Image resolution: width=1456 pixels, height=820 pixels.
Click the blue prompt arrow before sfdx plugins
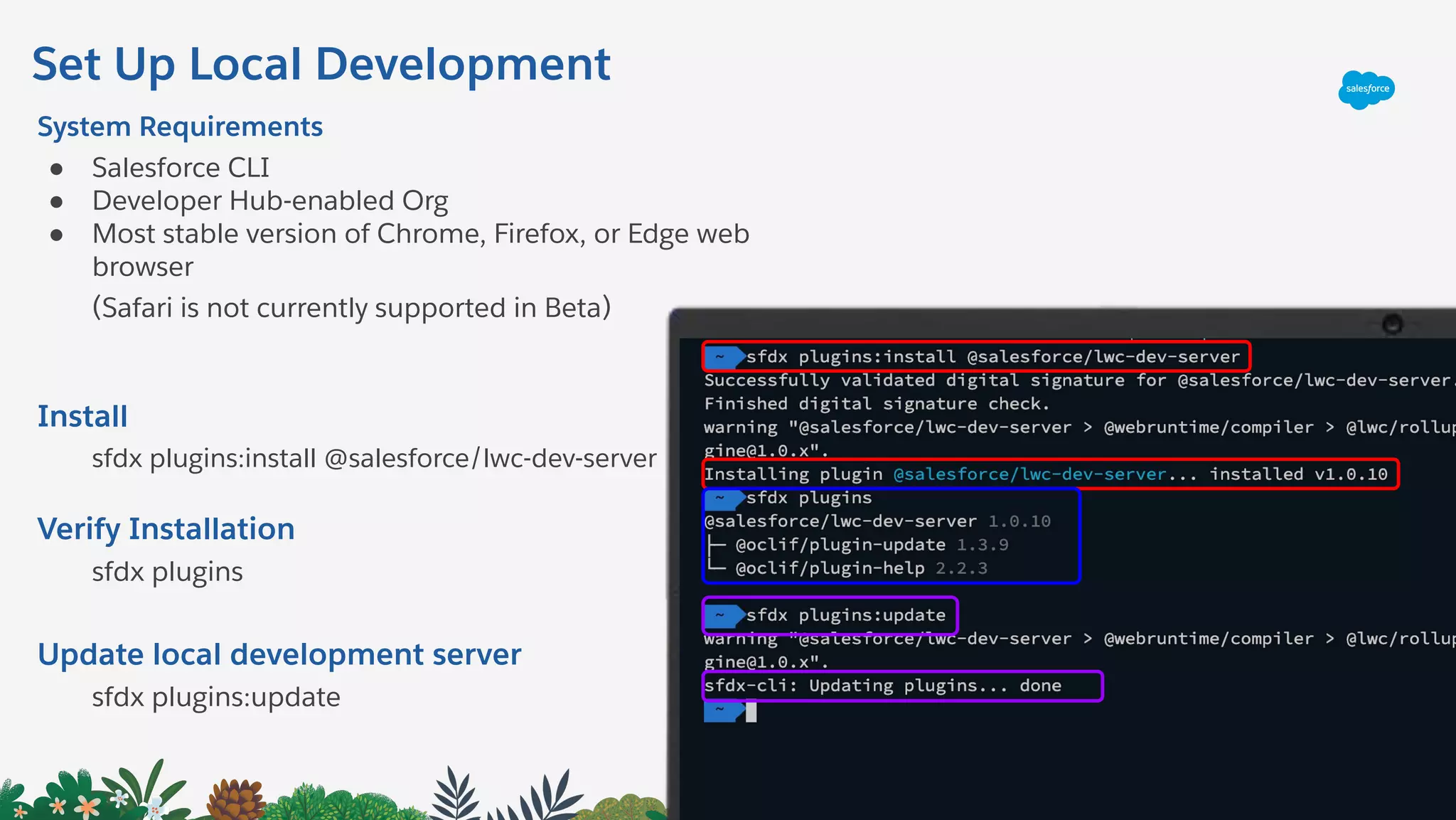tap(723, 498)
